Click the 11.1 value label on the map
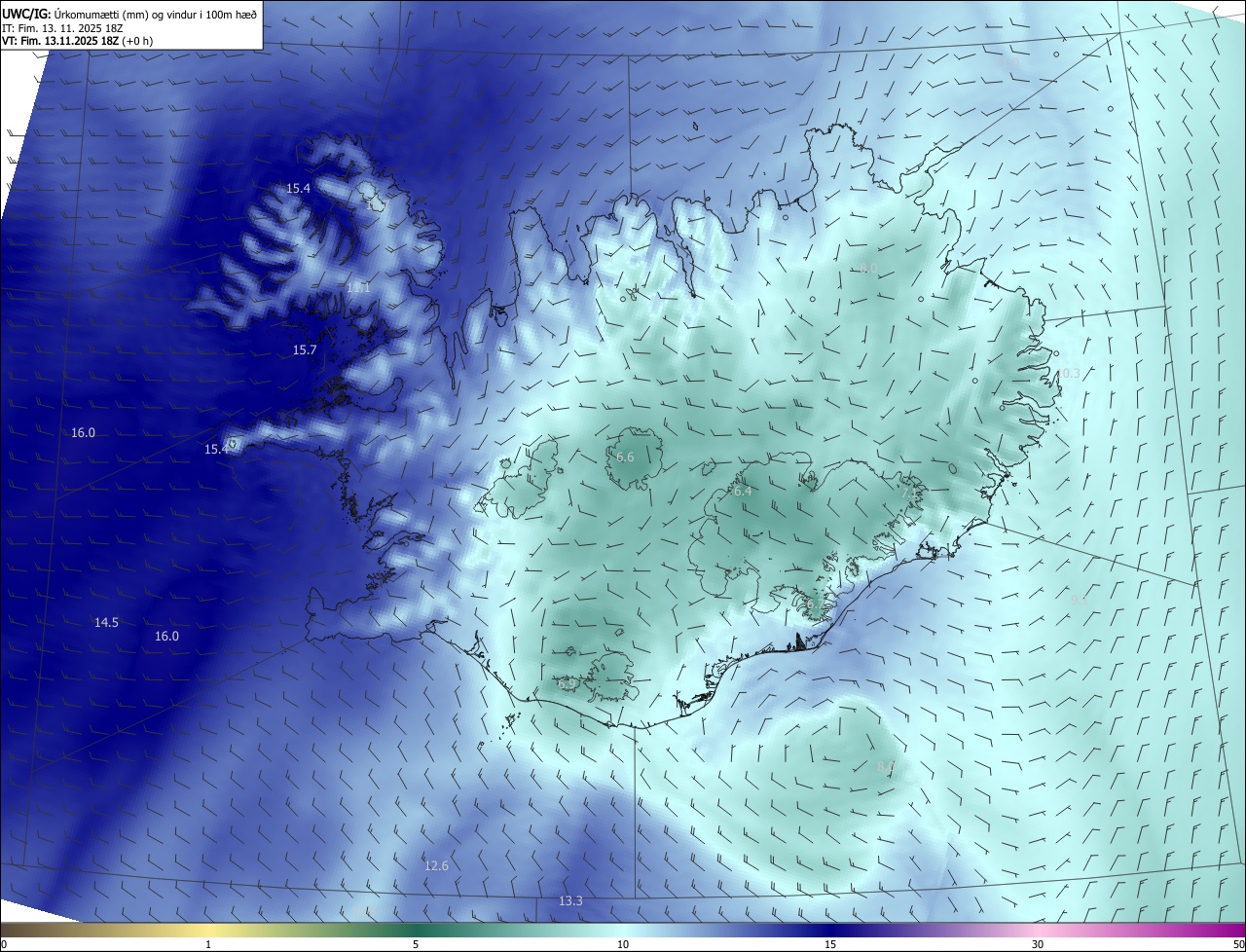1246x952 pixels. [x=358, y=288]
